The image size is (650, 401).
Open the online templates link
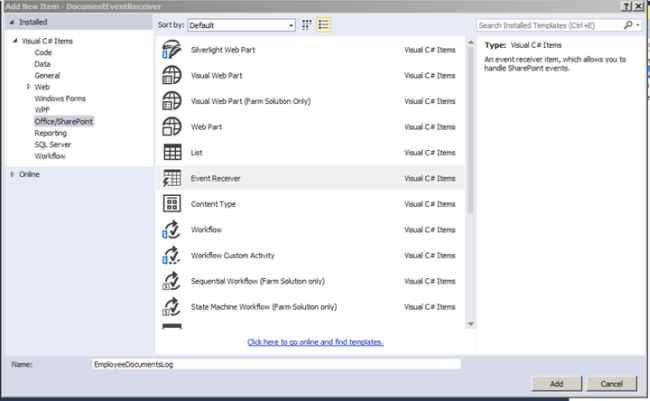coord(315,342)
